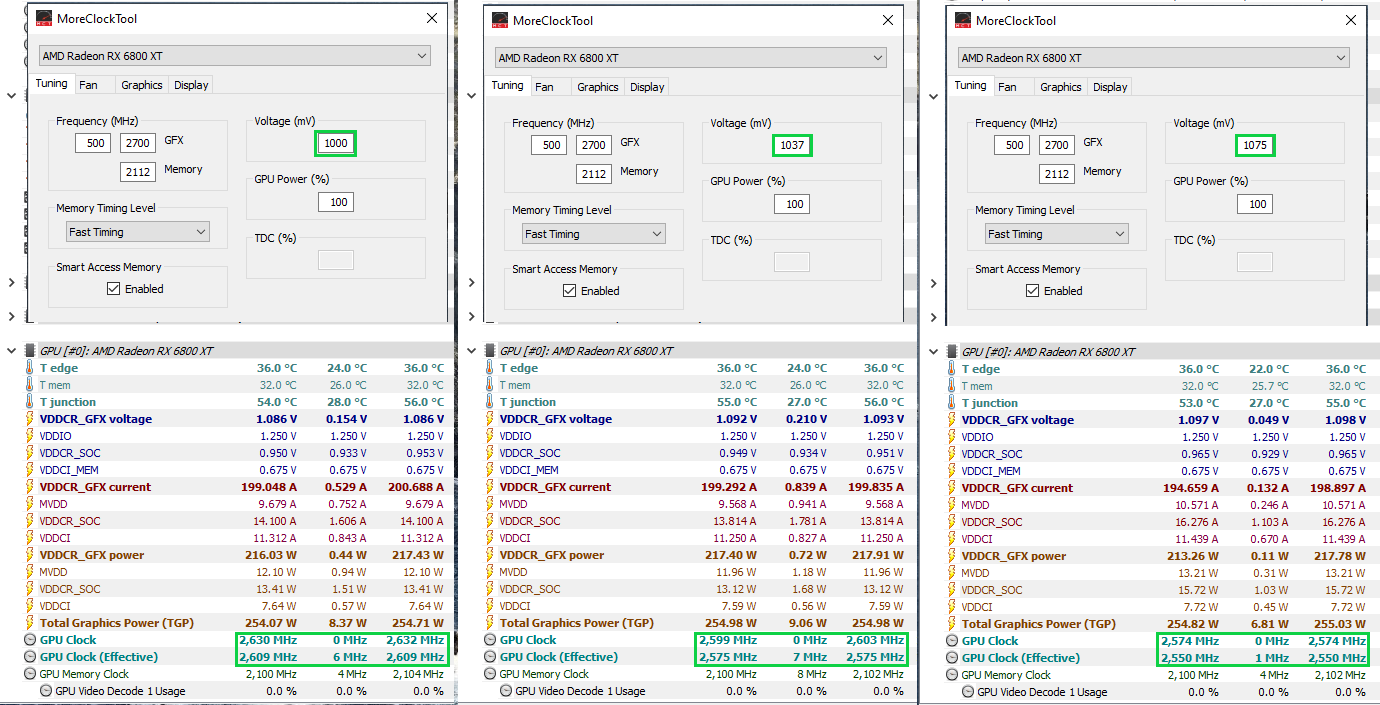Switch to Fan tab in 1000 mV window
Screen dimensions: 1380x705
pos(89,85)
